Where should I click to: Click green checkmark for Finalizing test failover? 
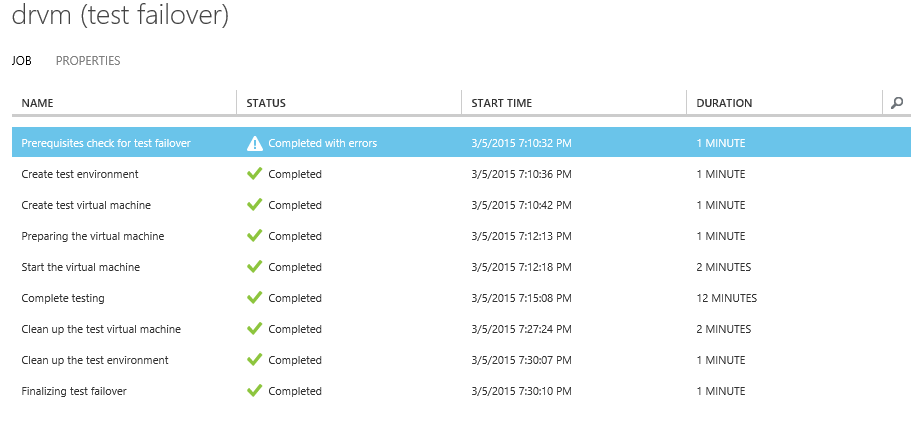[x=255, y=391]
